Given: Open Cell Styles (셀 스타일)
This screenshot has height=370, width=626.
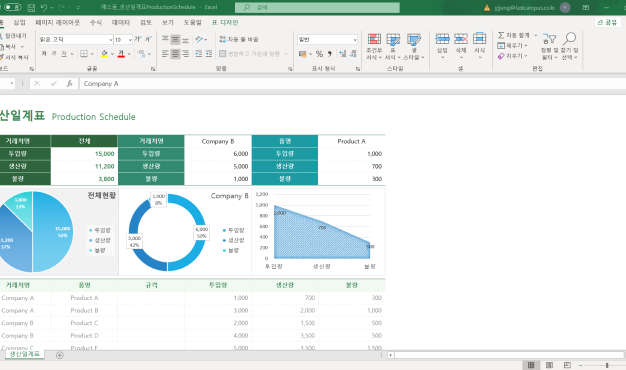Looking at the screenshot, I should (x=414, y=46).
